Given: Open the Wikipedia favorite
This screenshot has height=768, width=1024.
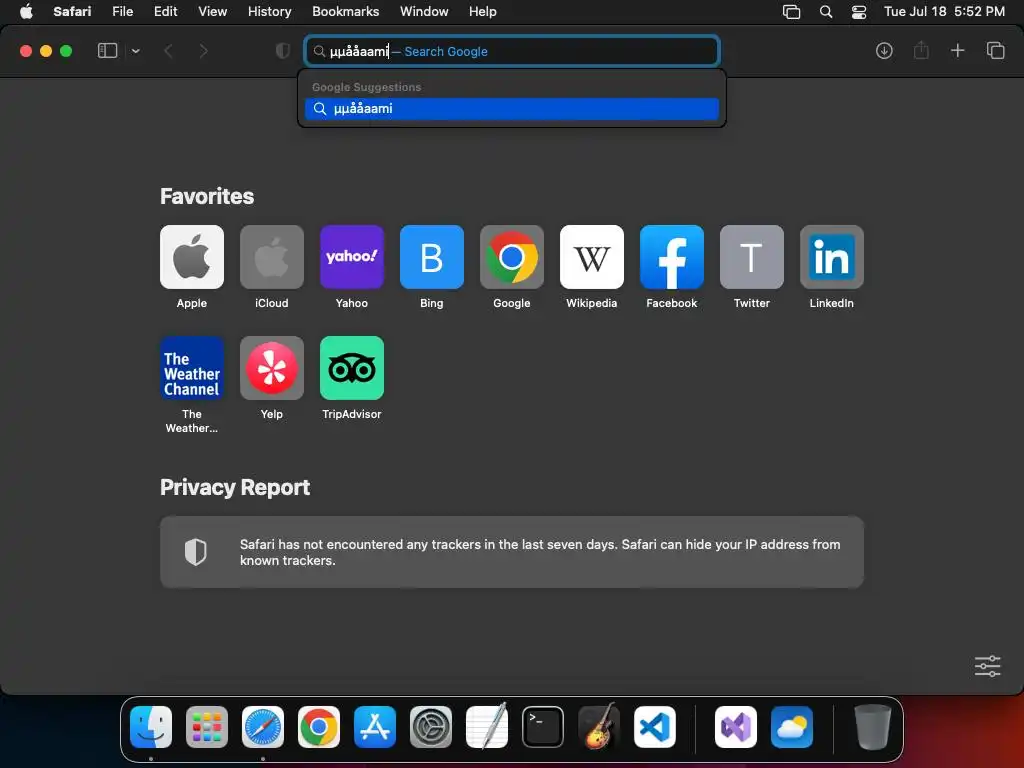Looking at the screenshot, I should pos(592,257).
